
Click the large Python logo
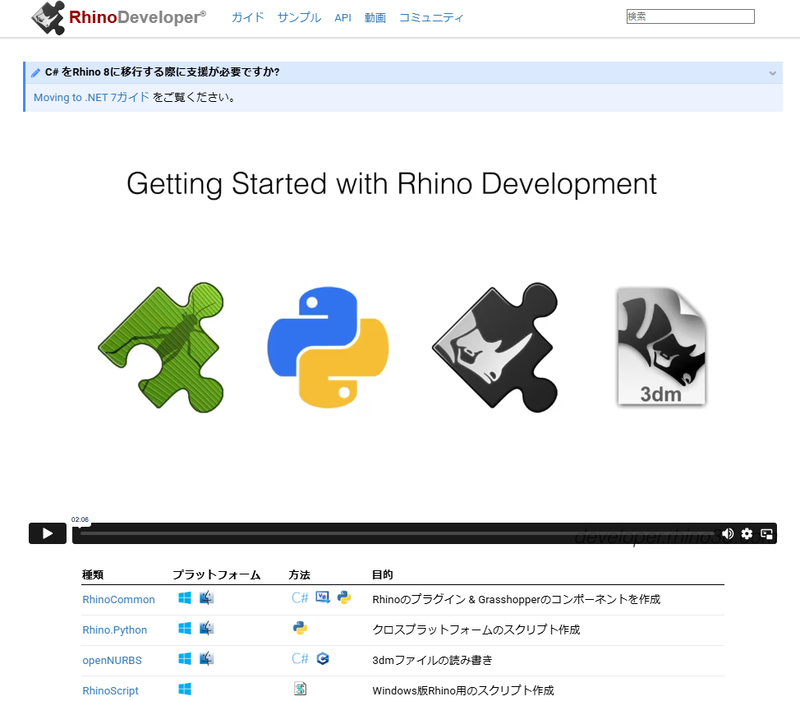pyautogui.click(x=328, y=347)
